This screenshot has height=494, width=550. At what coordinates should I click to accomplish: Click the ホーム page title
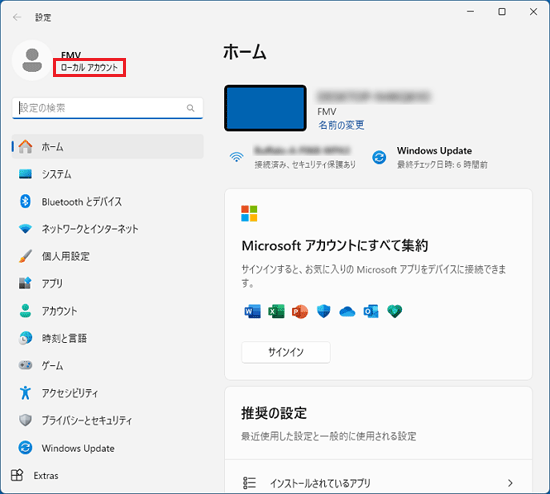[x=245, y=52]
